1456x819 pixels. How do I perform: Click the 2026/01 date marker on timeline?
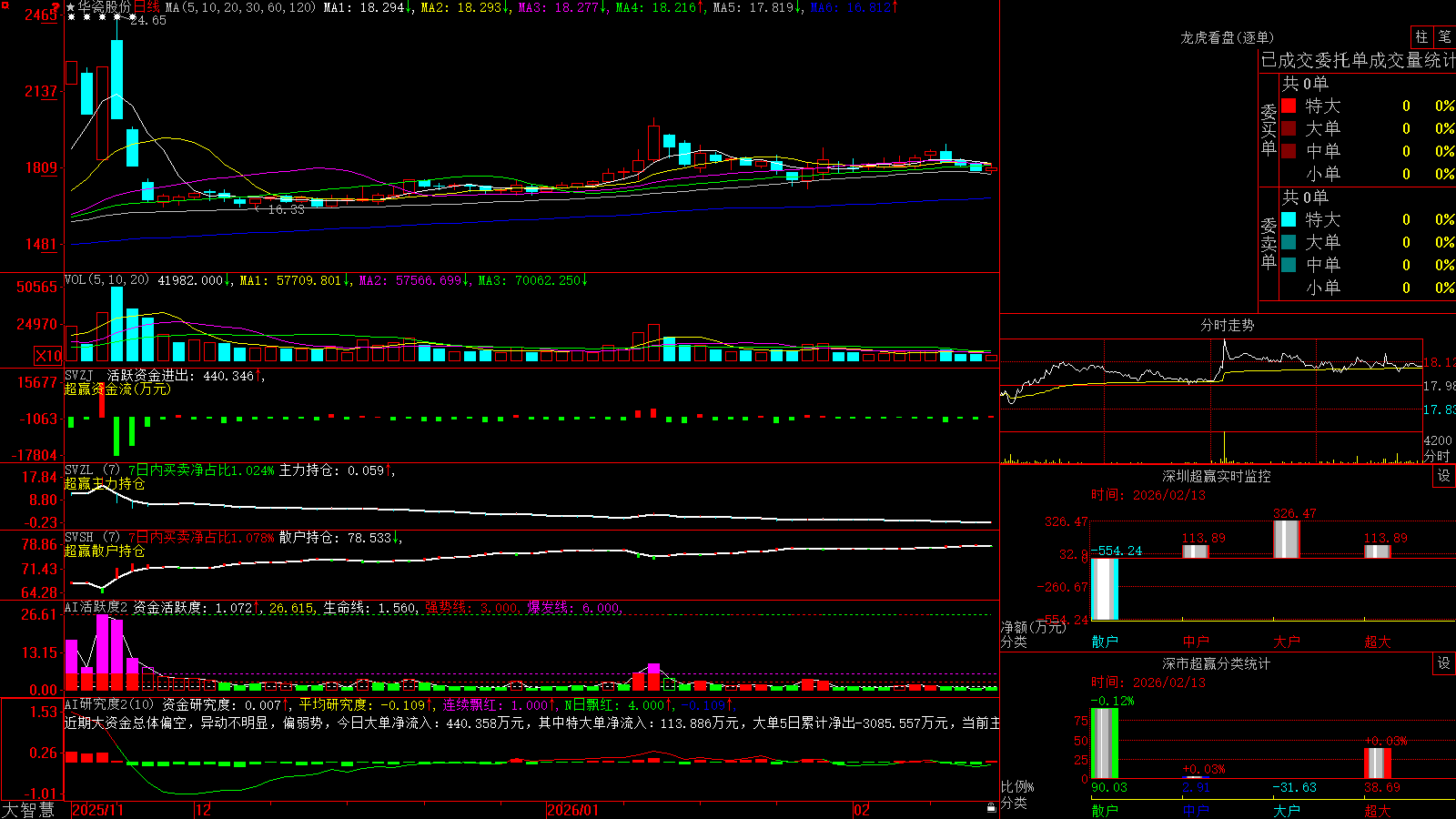pos(573,810)
